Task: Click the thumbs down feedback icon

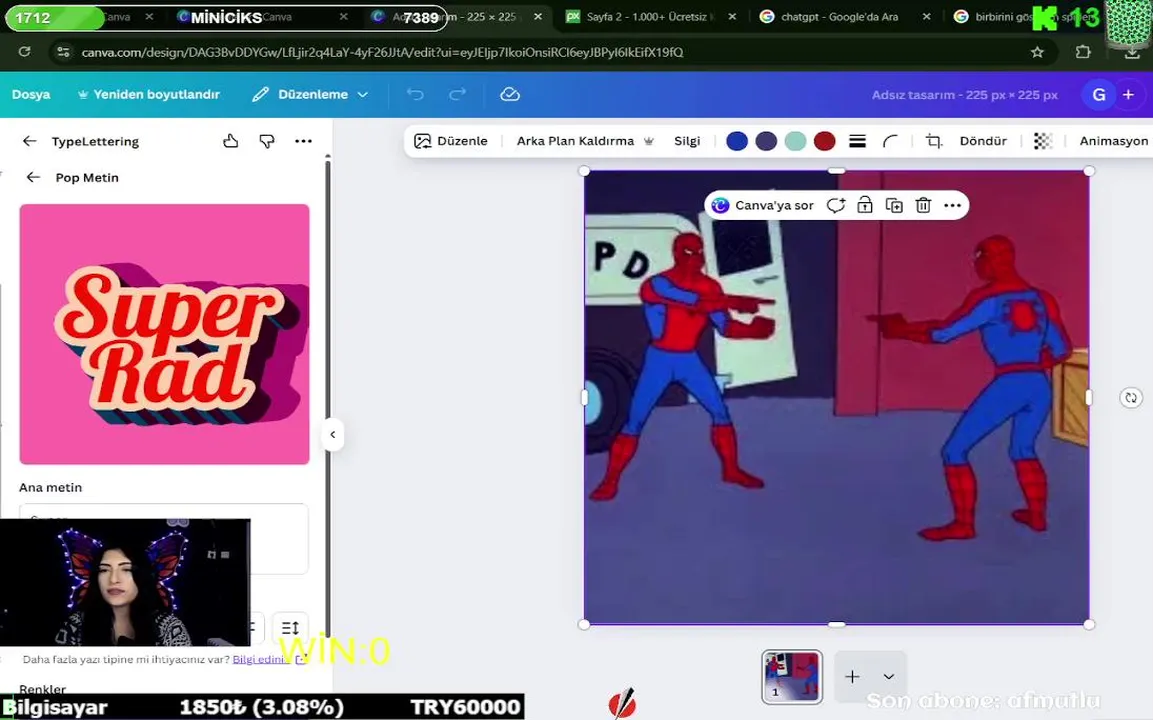Action: (x=267, y=141)
